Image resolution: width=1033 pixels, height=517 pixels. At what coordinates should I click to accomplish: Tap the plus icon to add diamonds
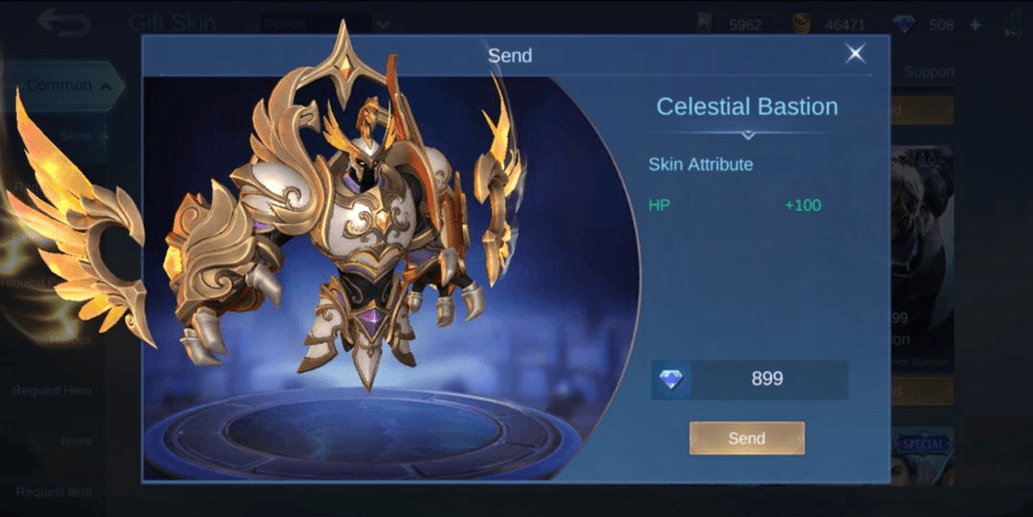(976, 25)
